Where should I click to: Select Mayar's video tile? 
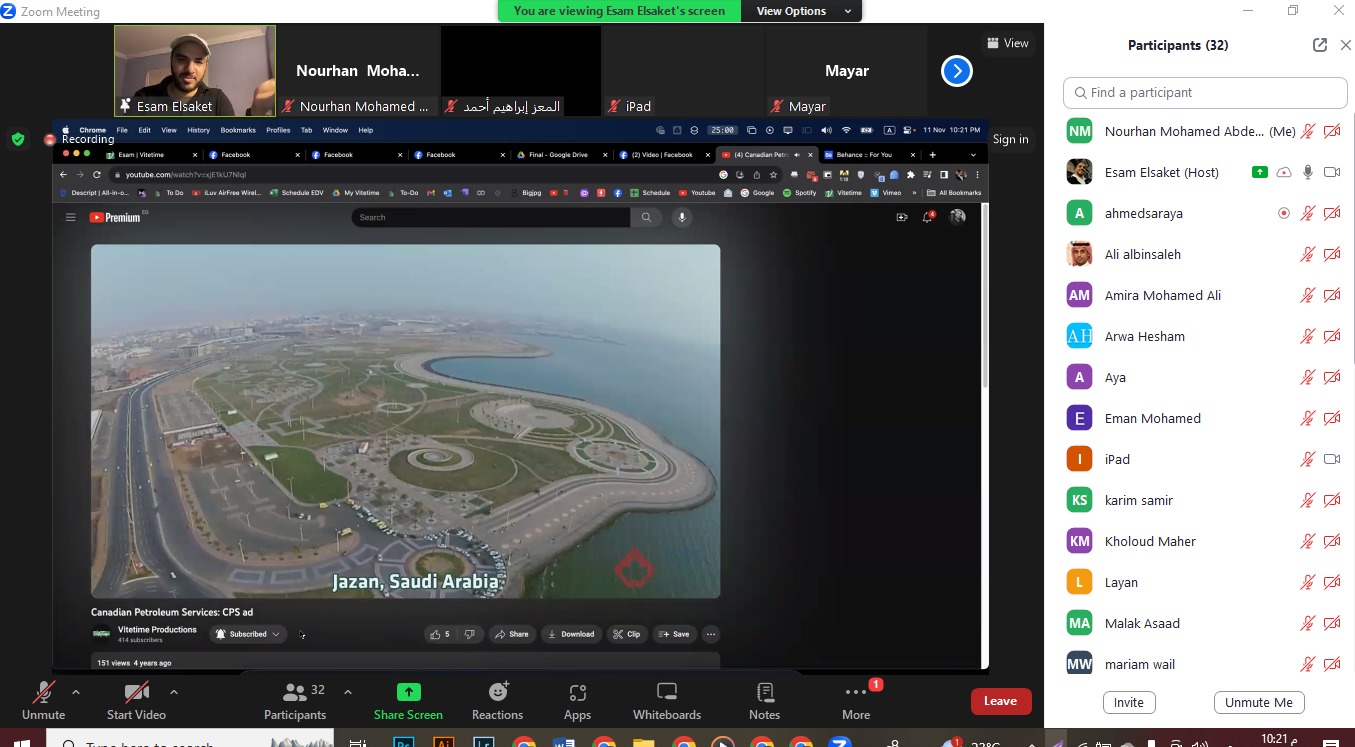[x=846, y=71]
